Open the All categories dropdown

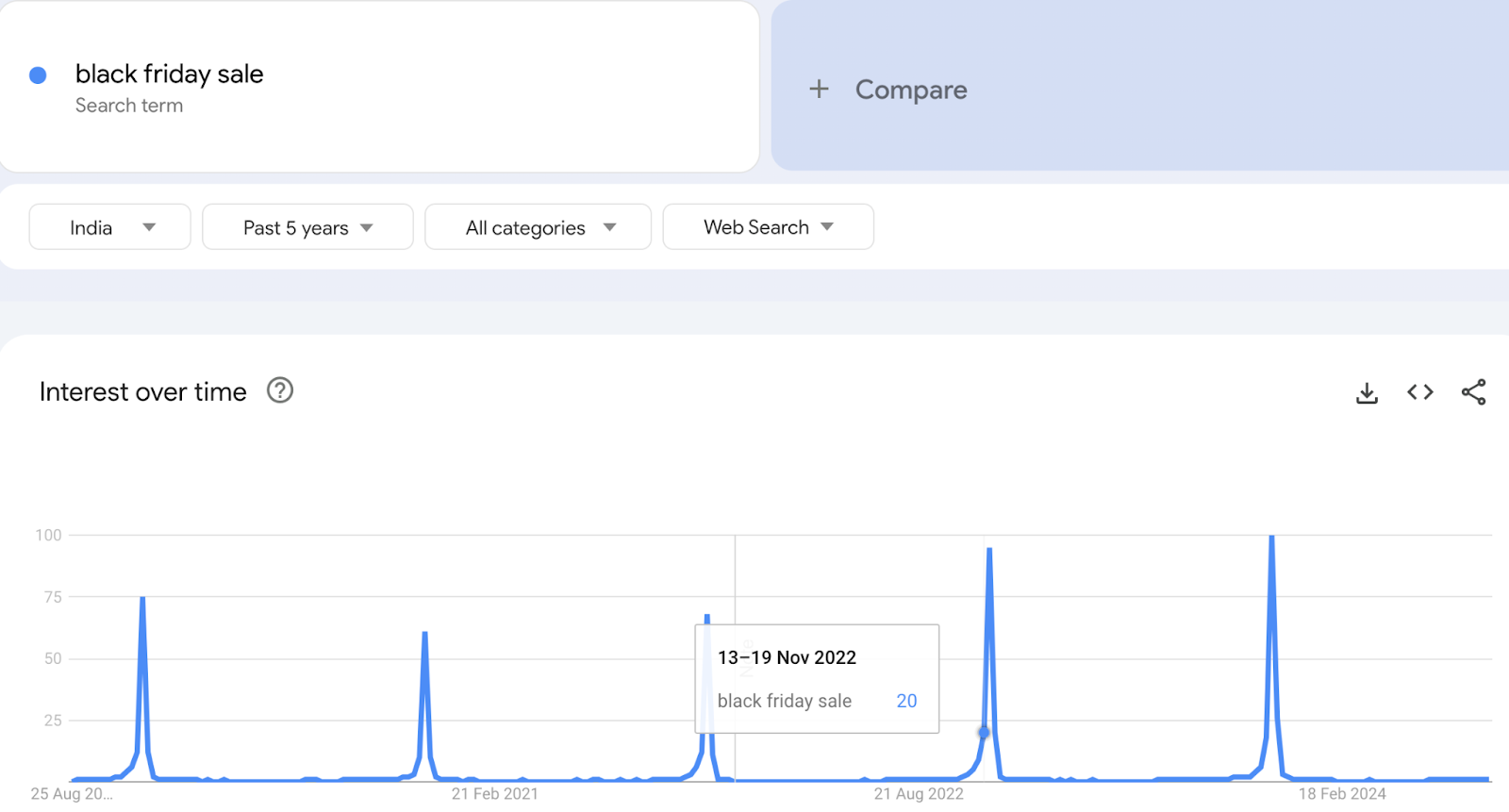click(x=538, y=227)
